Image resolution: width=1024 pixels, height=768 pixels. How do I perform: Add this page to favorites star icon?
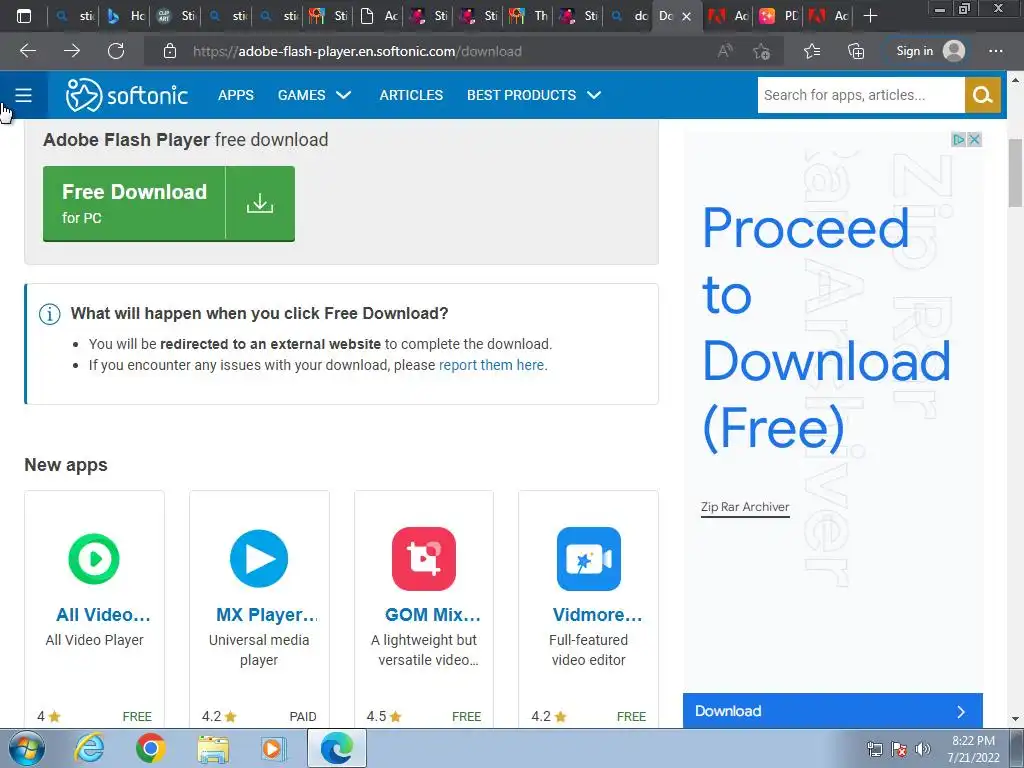pos(761,51)
